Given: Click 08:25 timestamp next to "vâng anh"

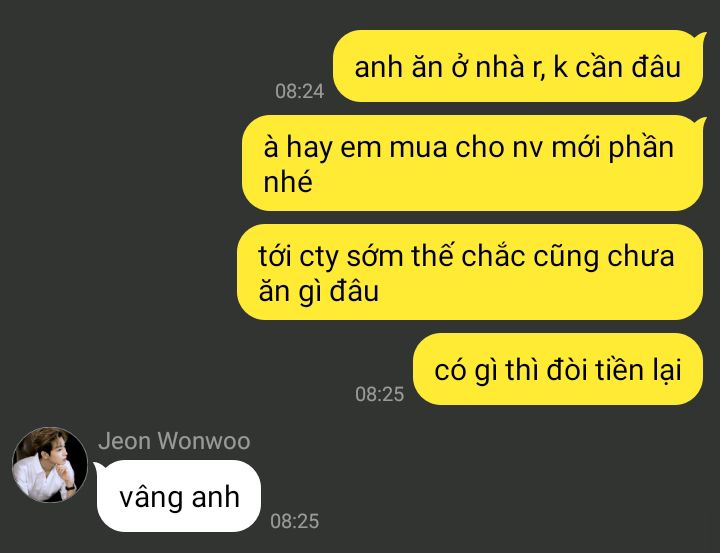Looking at the screenshot, I should pos(295,521).
